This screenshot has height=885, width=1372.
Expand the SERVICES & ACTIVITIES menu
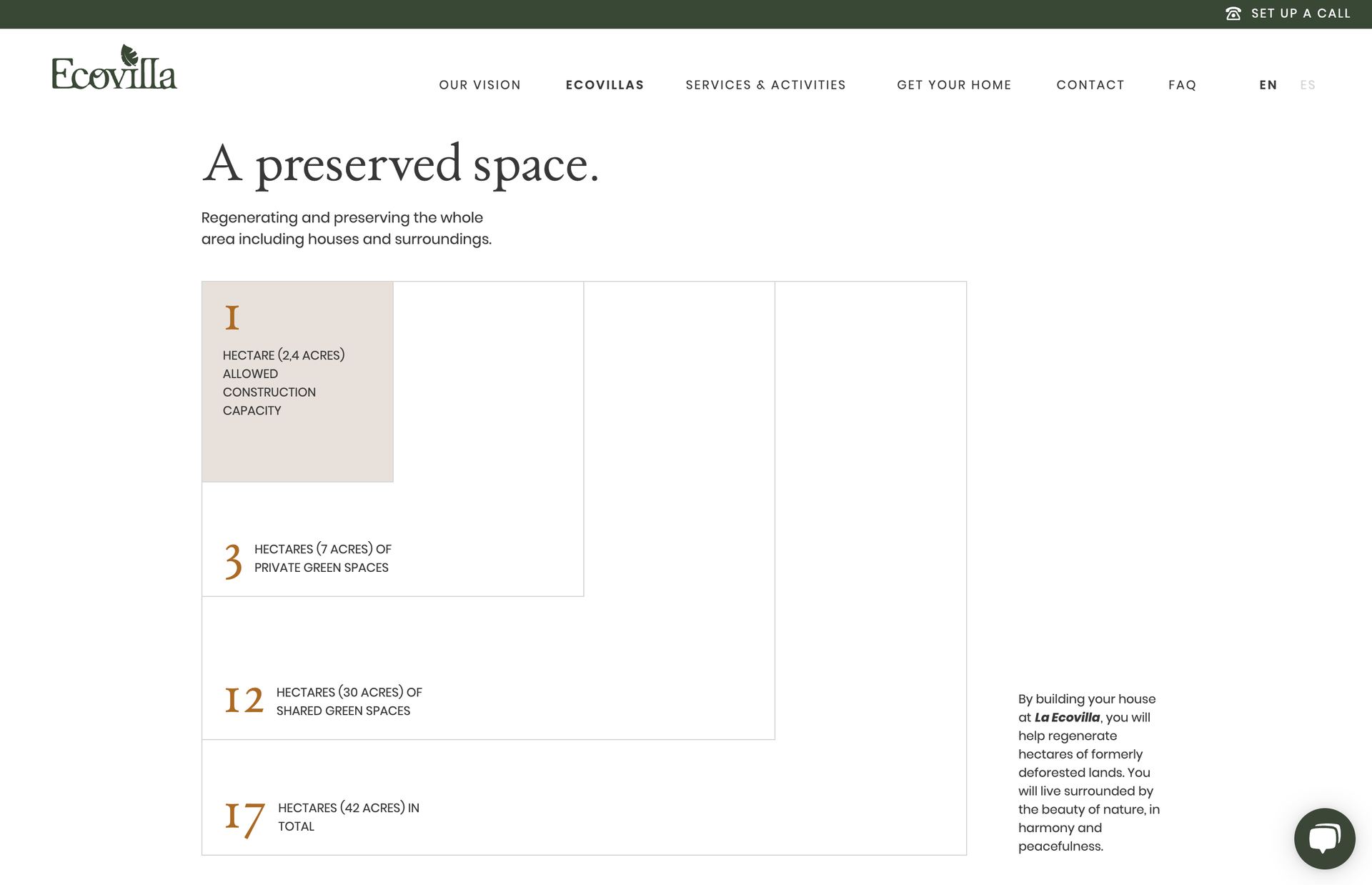click(x=765, y=84)
